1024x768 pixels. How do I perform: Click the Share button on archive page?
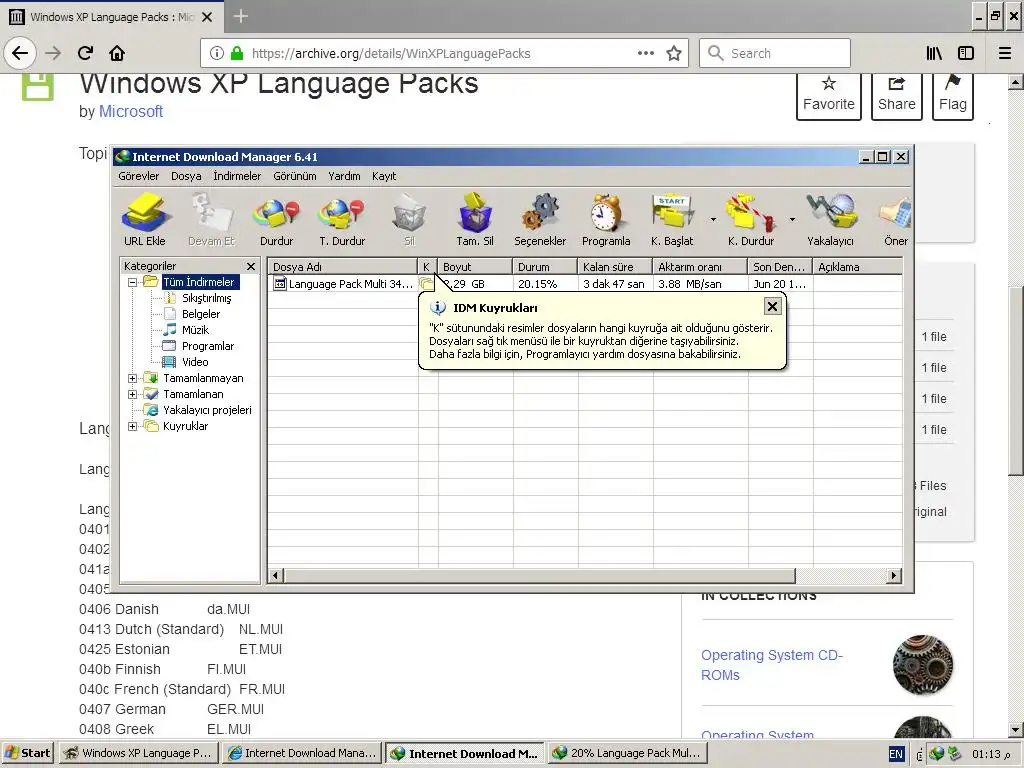[897, 95]
